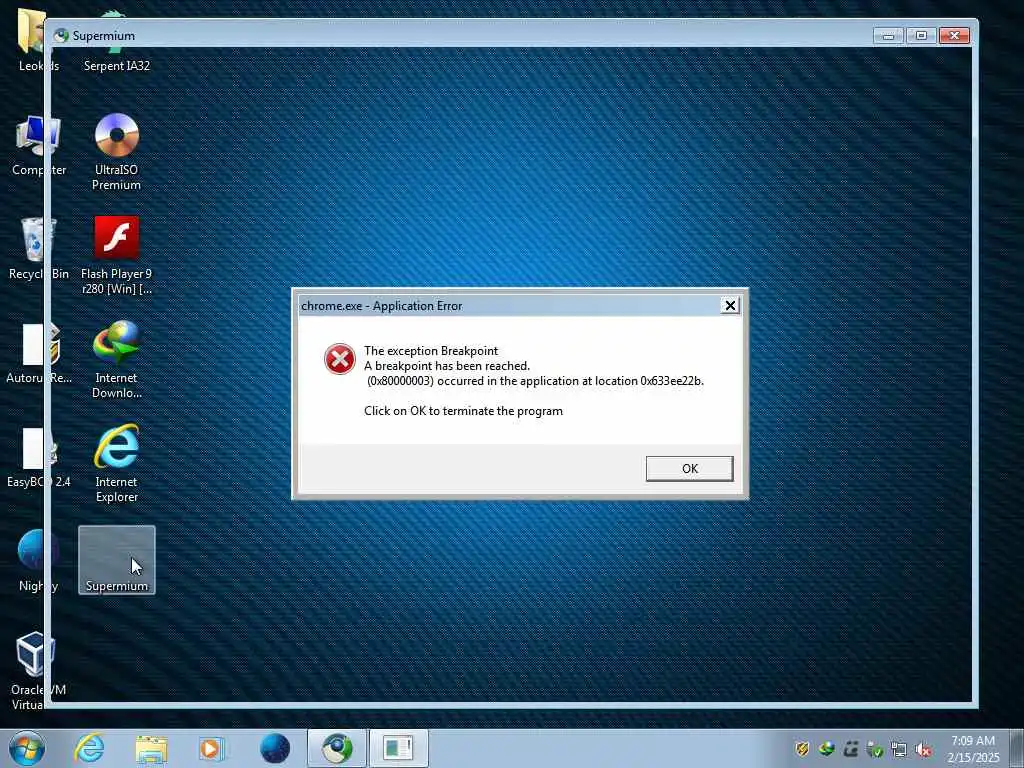Select the Flash Player 9 desktop icon
The width and height of the screenshot is (1024, 768).
tap(117, 255)
